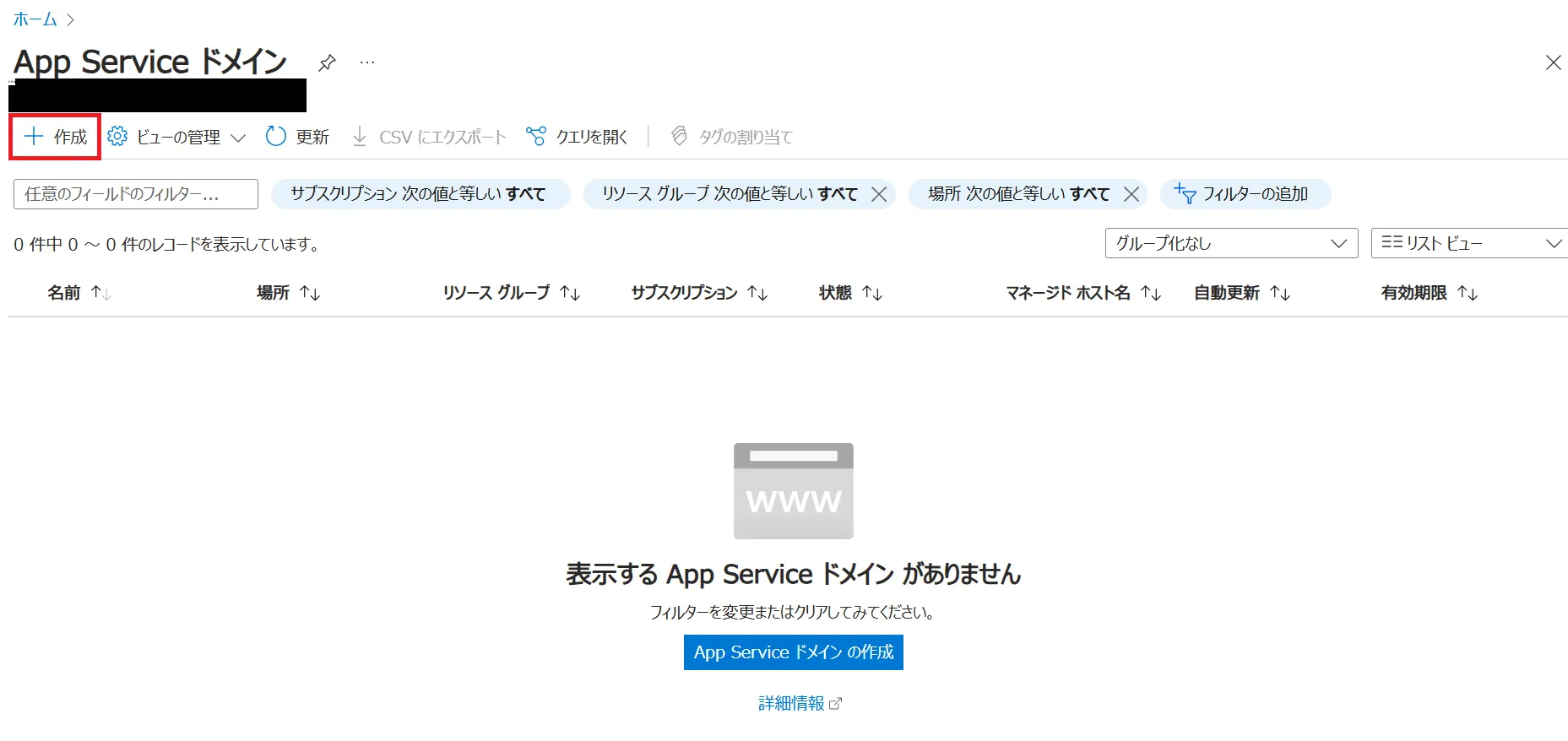Sort by 場所 column header
The width and height of the screenshot is (1568, 741).
click(x=289, y=293)
